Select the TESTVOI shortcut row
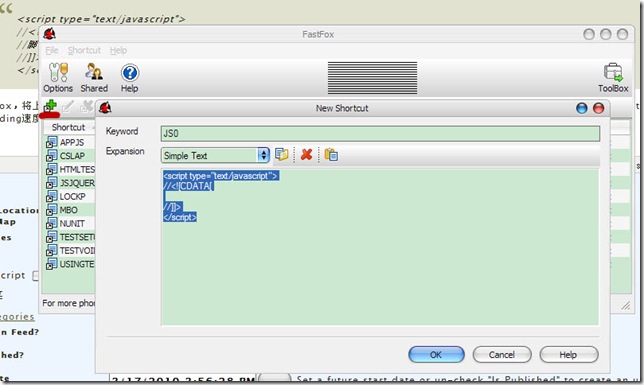The image size is (644, 385). coord(70,251)
